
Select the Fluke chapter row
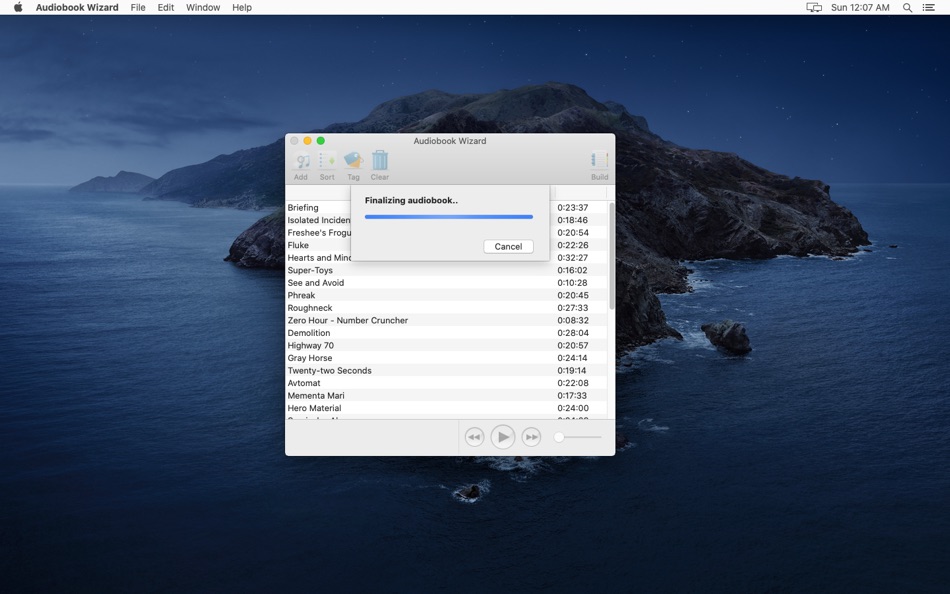(447, 245)
